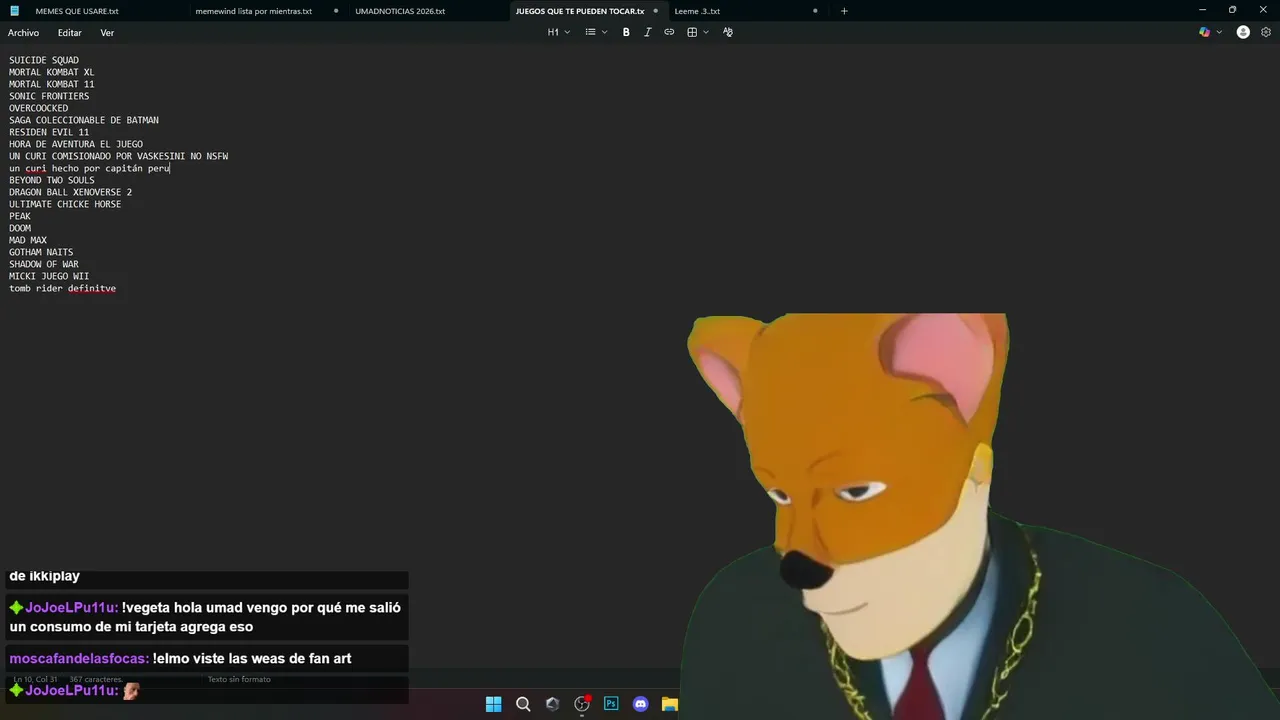Click UN CURI COMISIONADO POR VASKESINI line
Viewport: 1280px width, 720px height.
pos(119,156)
